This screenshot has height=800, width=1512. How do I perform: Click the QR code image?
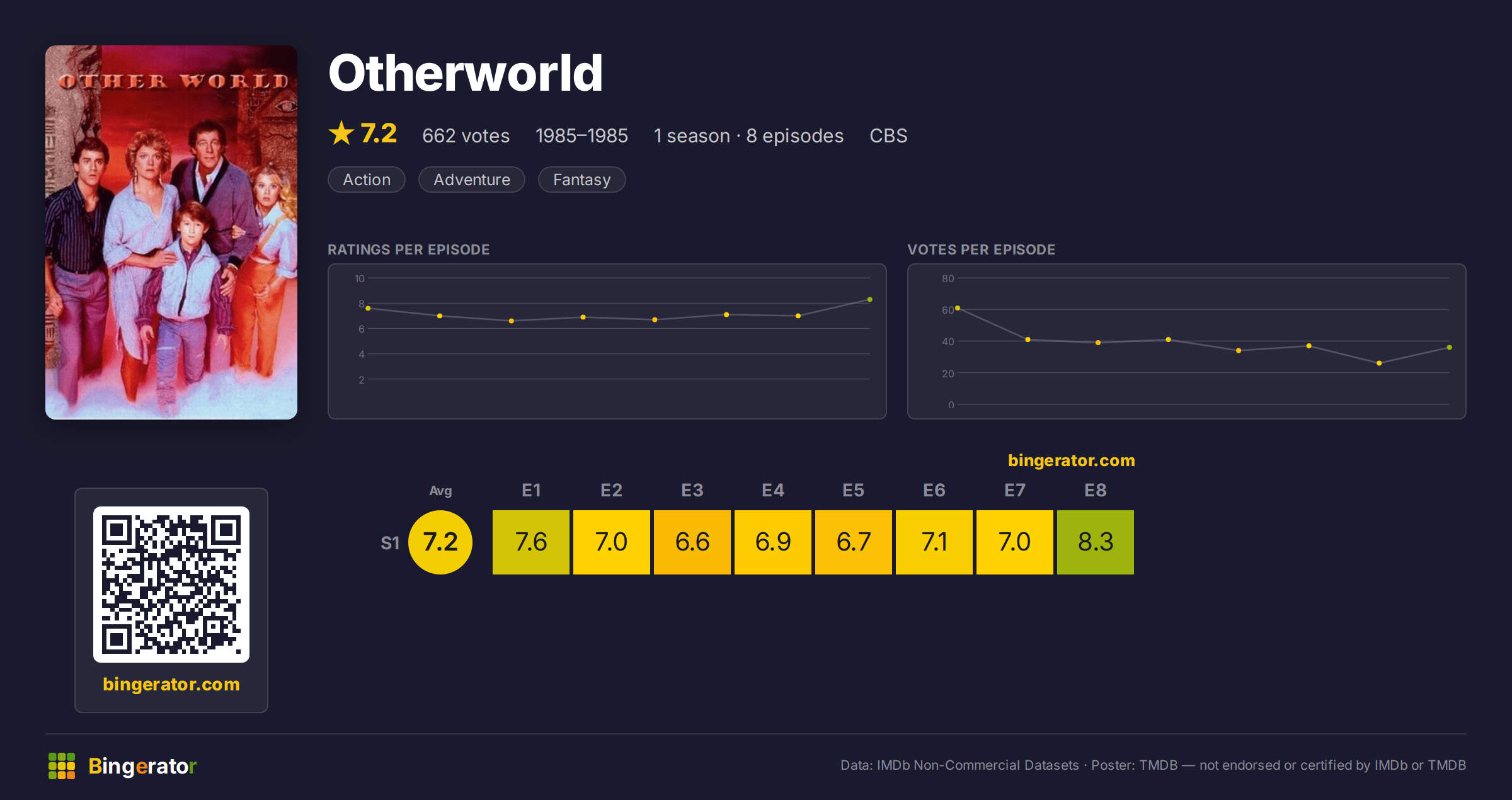pos(171,585)
